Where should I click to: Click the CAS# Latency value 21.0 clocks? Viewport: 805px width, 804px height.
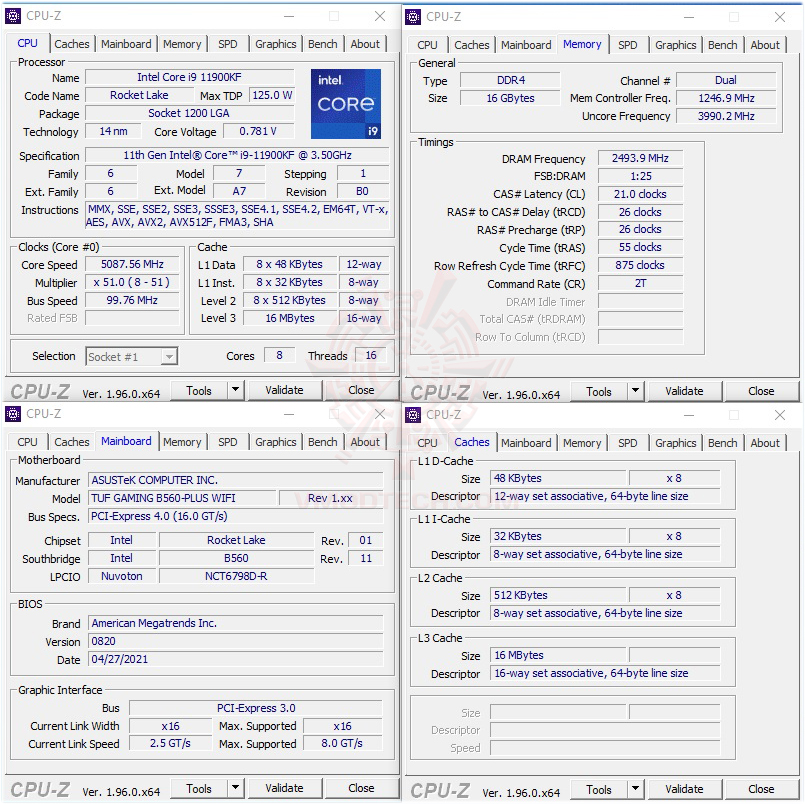(x=640, y=194)
